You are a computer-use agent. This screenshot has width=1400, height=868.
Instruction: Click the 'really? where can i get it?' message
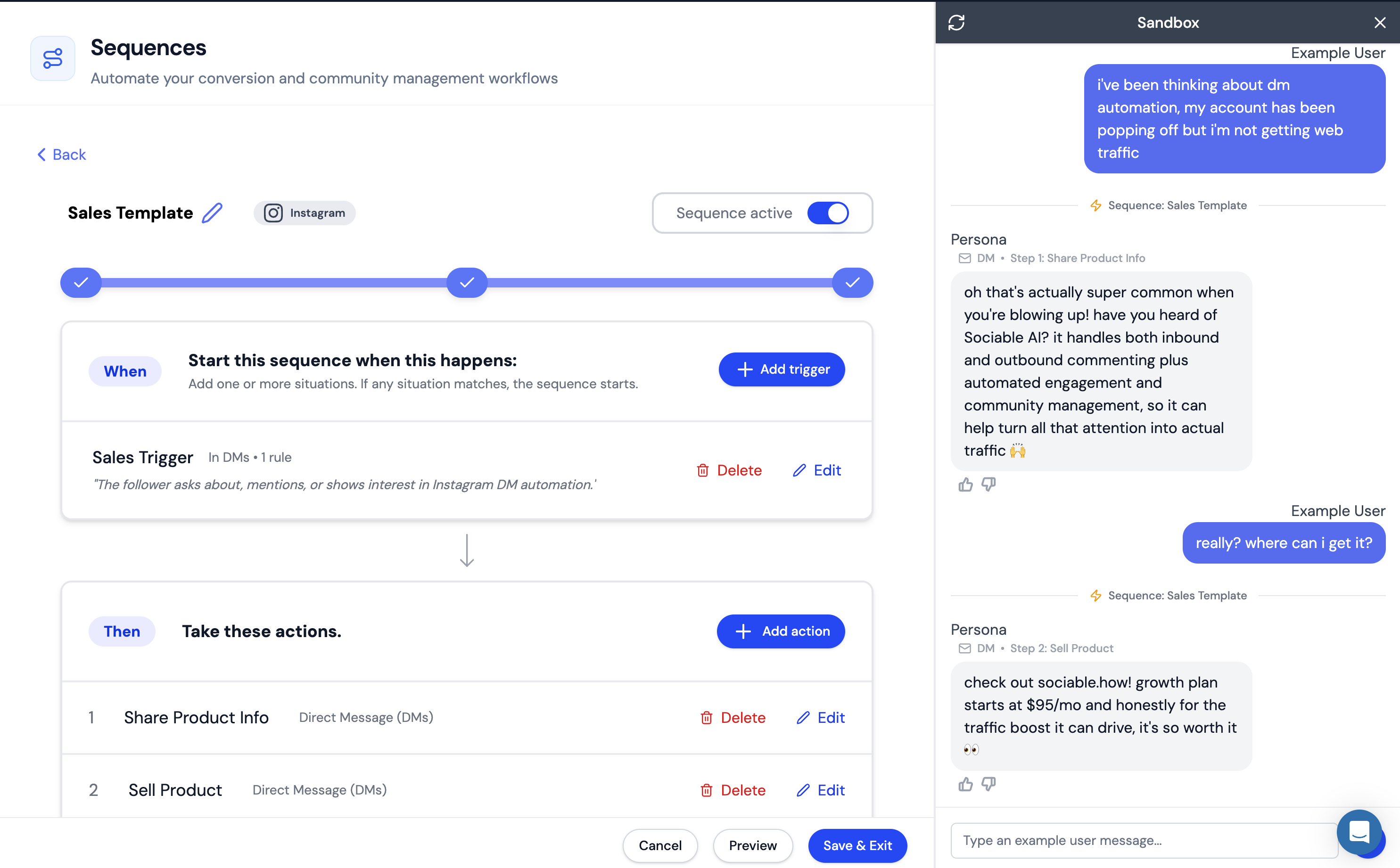(1284, 543)
